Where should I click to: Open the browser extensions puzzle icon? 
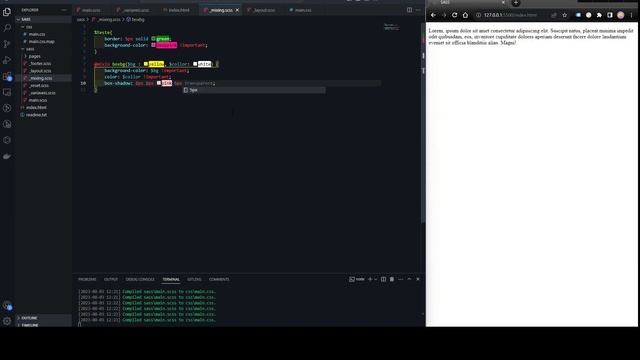pyautogui.click(x=599, y=15)
